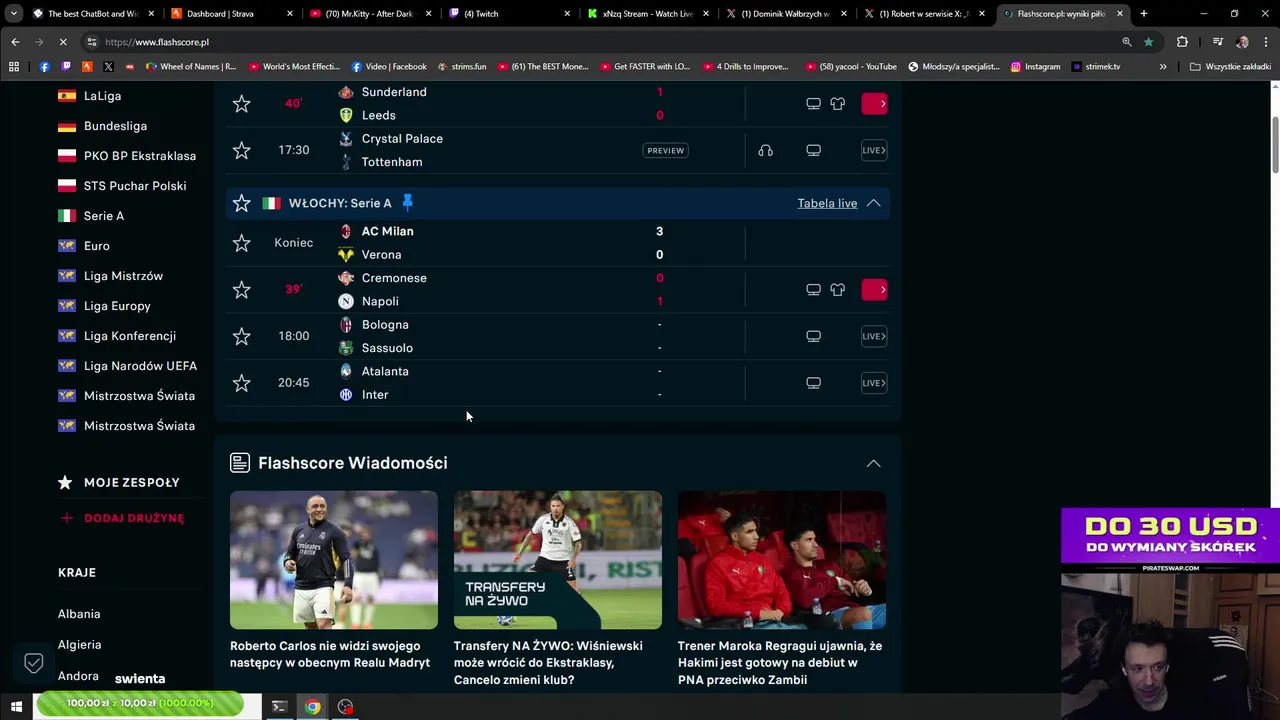The image size is (1280, 720).
Task: Click lineup shirt icon in Sunderland row
Action: tap(837, 103)
